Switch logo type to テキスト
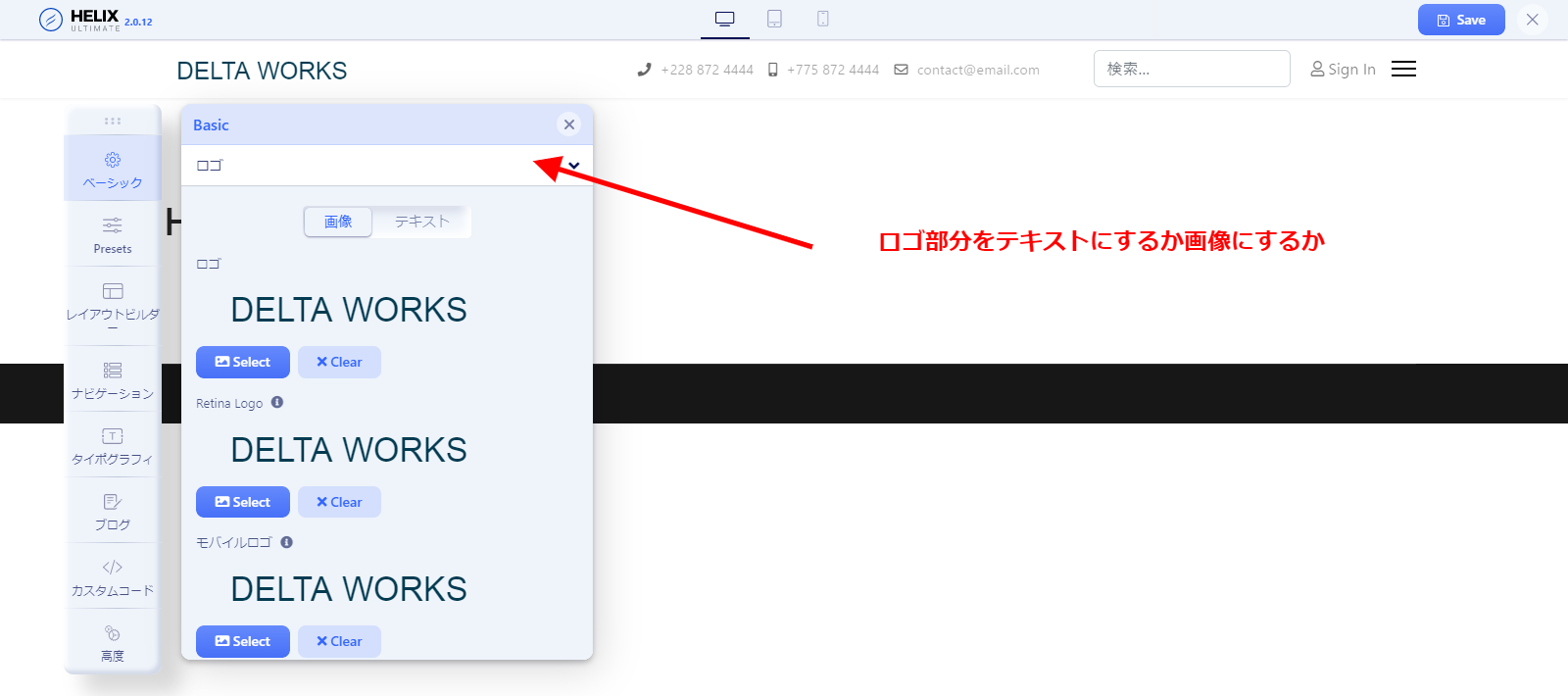The image size is (1568, 696). click(421, 222)
